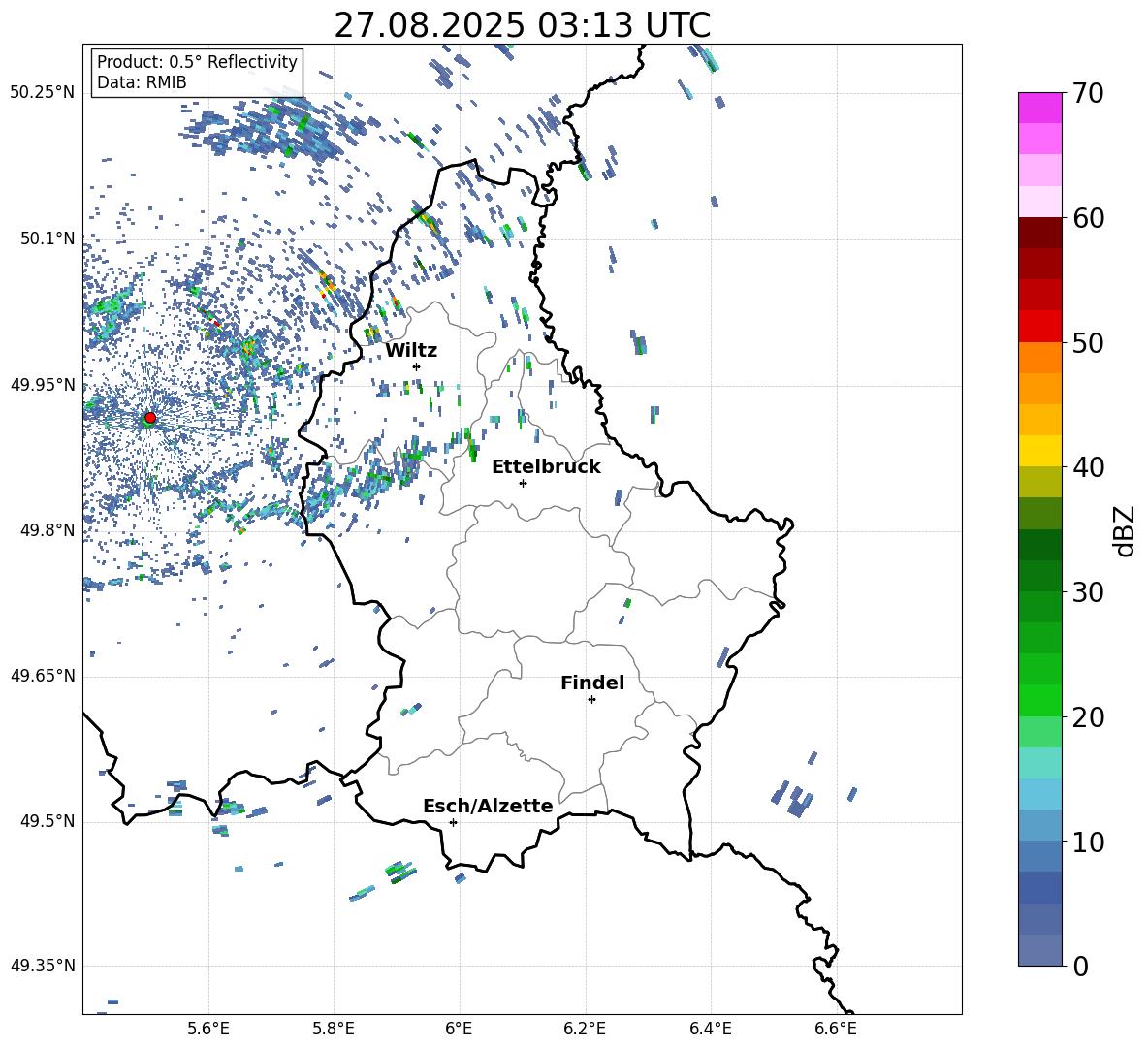1148x1048 pixels.
Task: Click the colorbar tick value 50
Action: (x=1088, y=343)
